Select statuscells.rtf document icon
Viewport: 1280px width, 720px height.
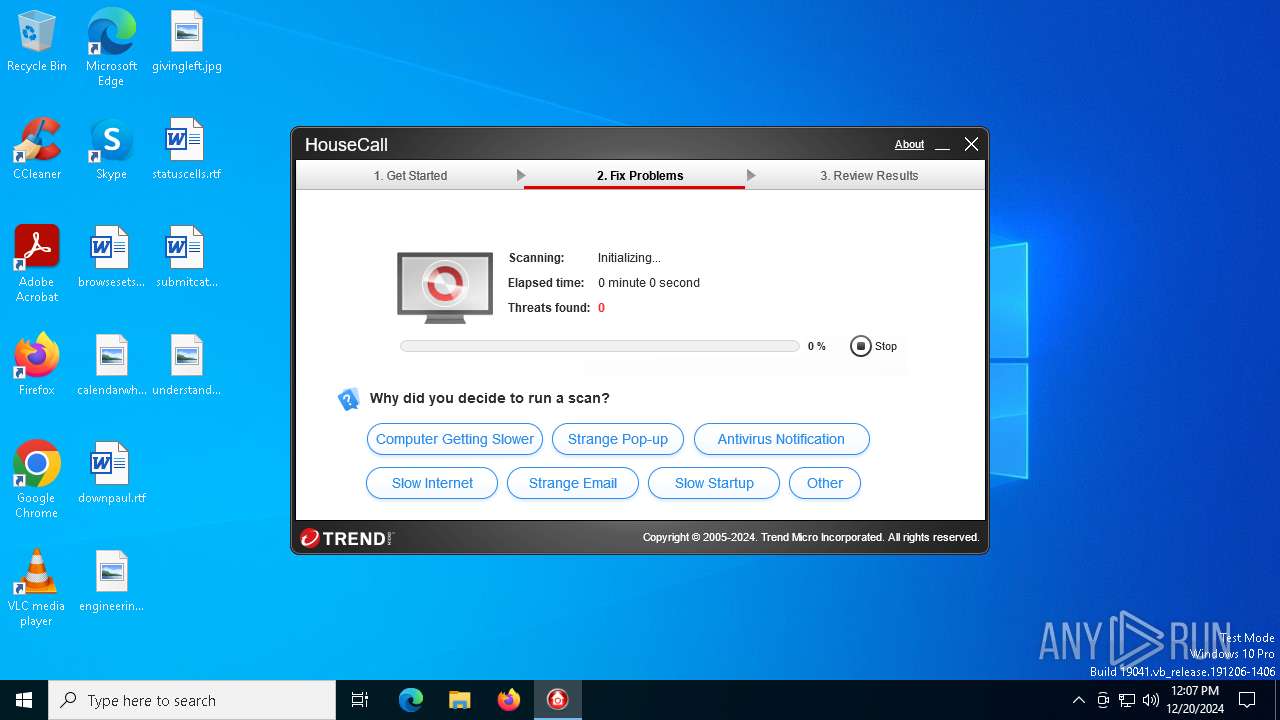click(187, 150)
